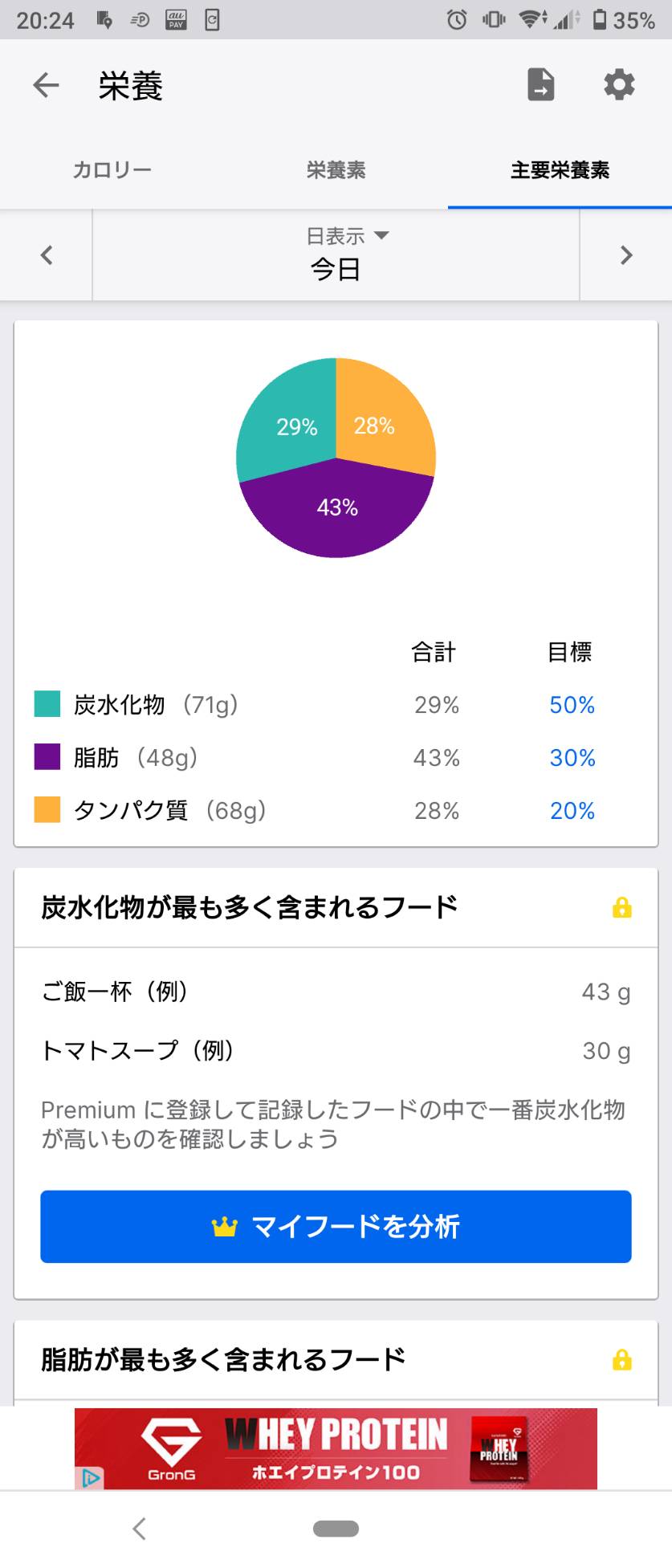Tap the back arrow next to 栄養
The height and width of the screenshot is (1568, 672).
pyautogui.click(x=47, y=85)
